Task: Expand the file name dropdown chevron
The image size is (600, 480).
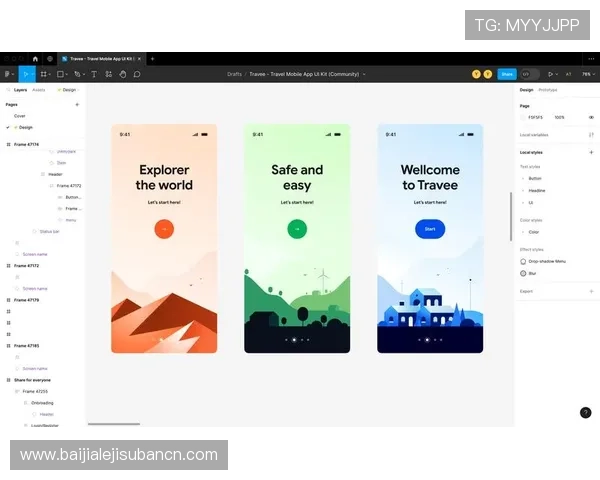Action: [364, 74]
